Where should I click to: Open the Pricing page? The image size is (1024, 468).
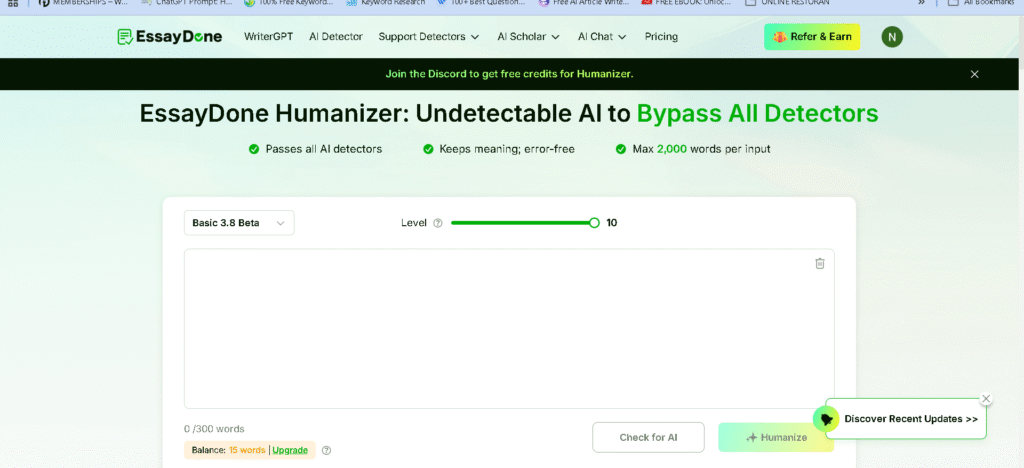pyautogui.click(x=661, y=37)
